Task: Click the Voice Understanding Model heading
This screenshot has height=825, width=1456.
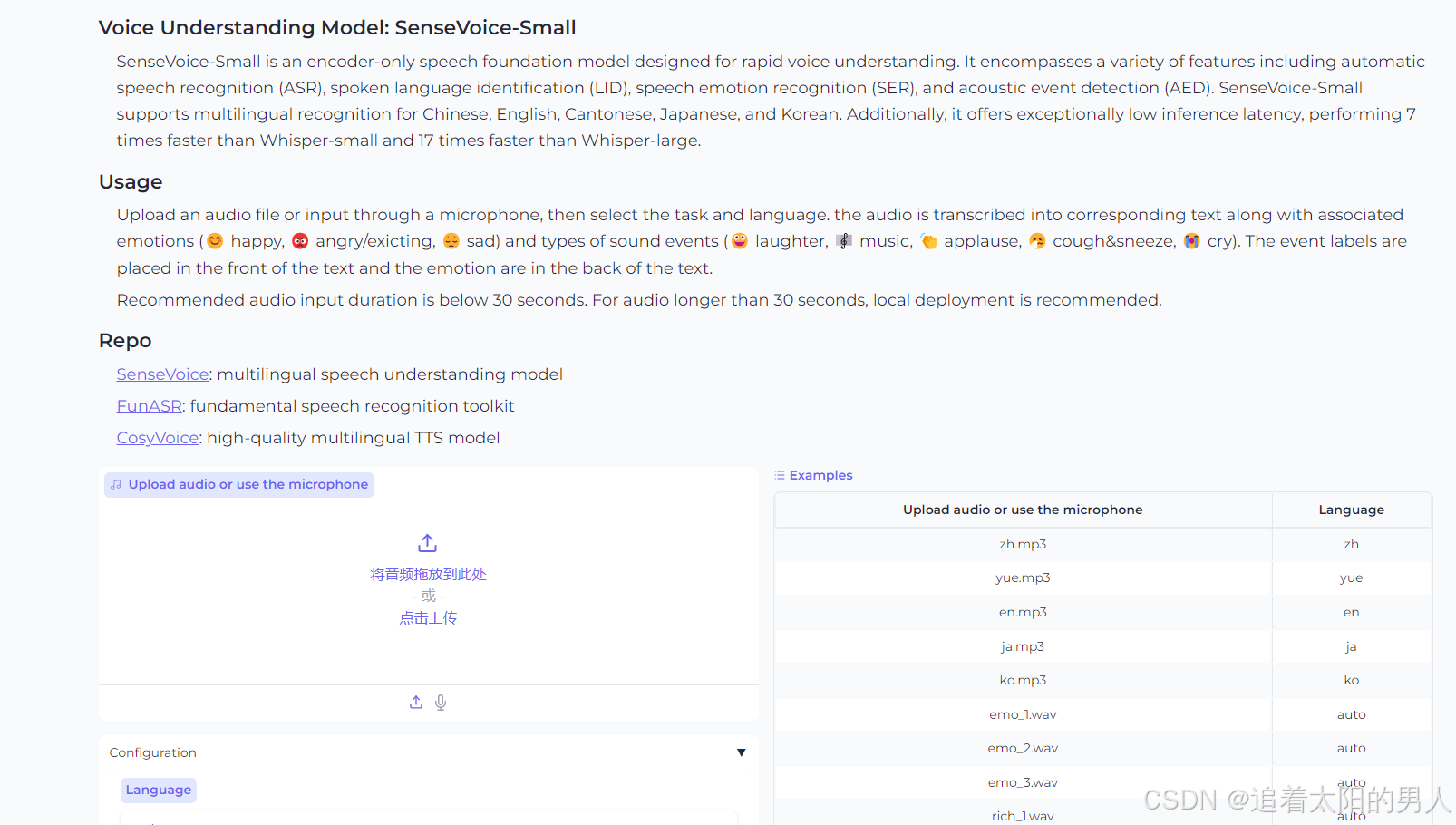Action: click(337, 28)
